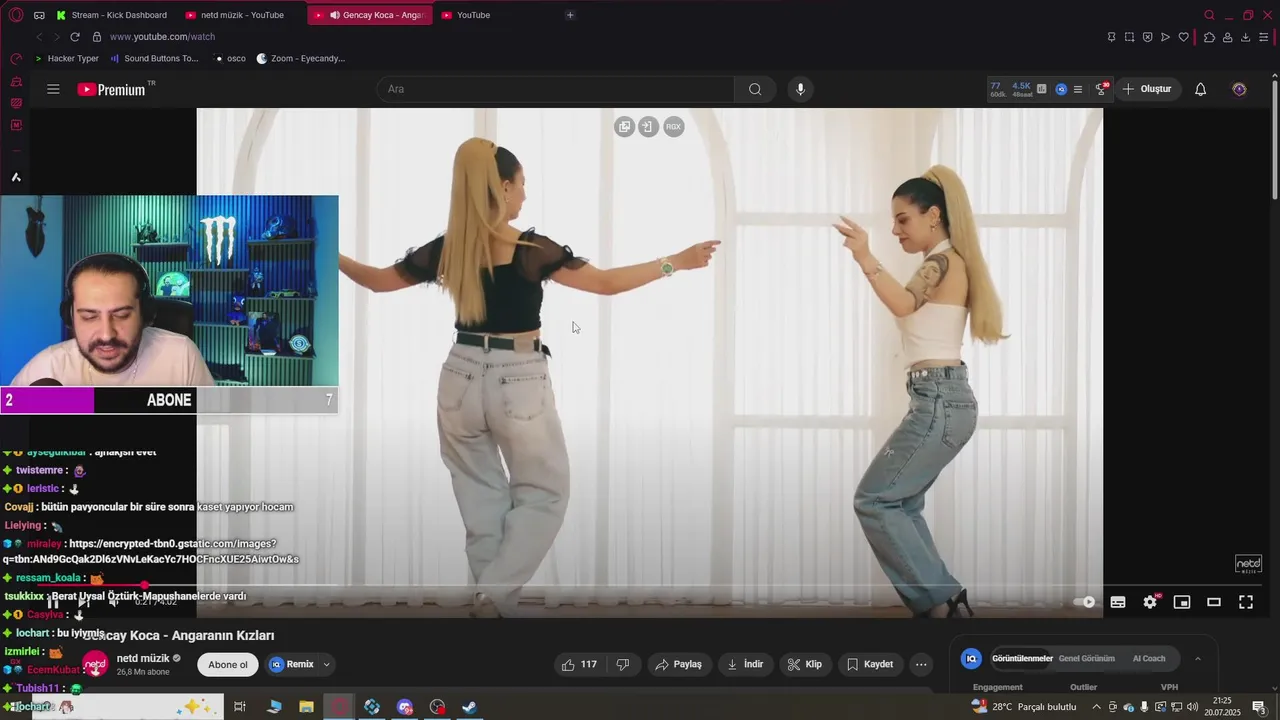Collapse the vidIQ panel chevron
Image resolution: width=1280 pixels, height=720 pixels.
click(x=1198, y=658)
